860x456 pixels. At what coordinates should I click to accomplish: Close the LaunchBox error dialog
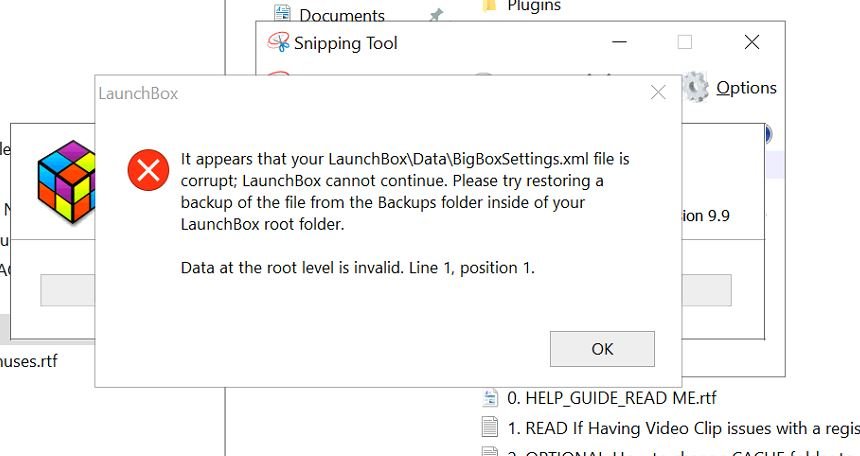pos(658,93)
